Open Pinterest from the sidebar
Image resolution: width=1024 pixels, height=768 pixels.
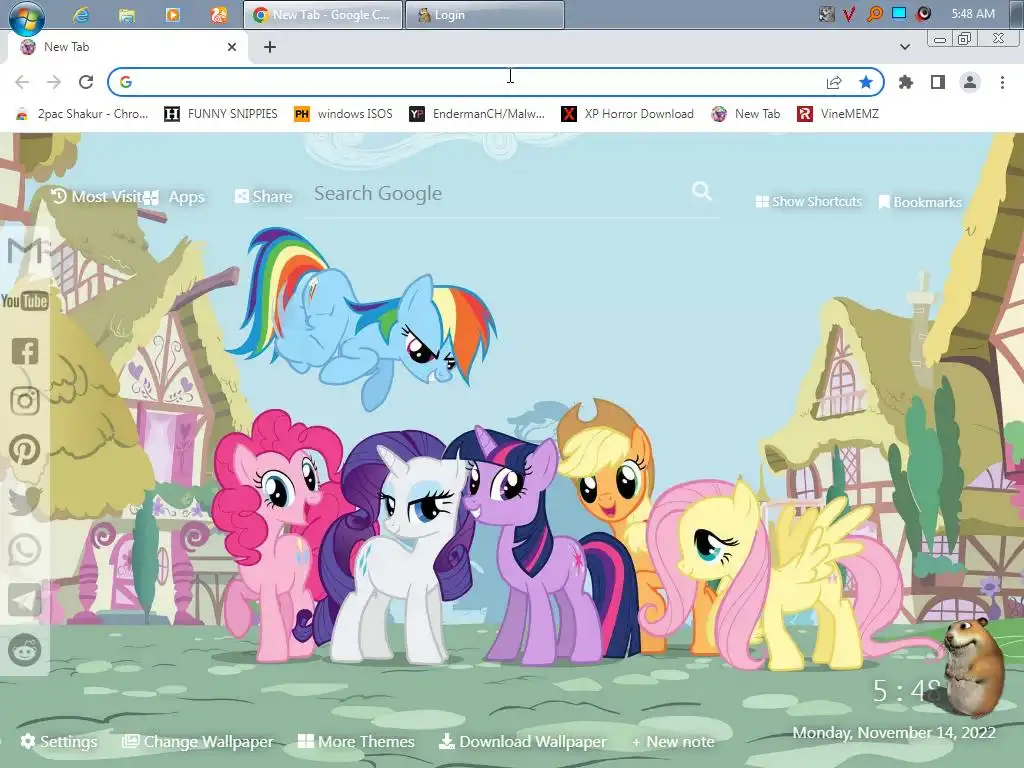[x=25, y=450]
